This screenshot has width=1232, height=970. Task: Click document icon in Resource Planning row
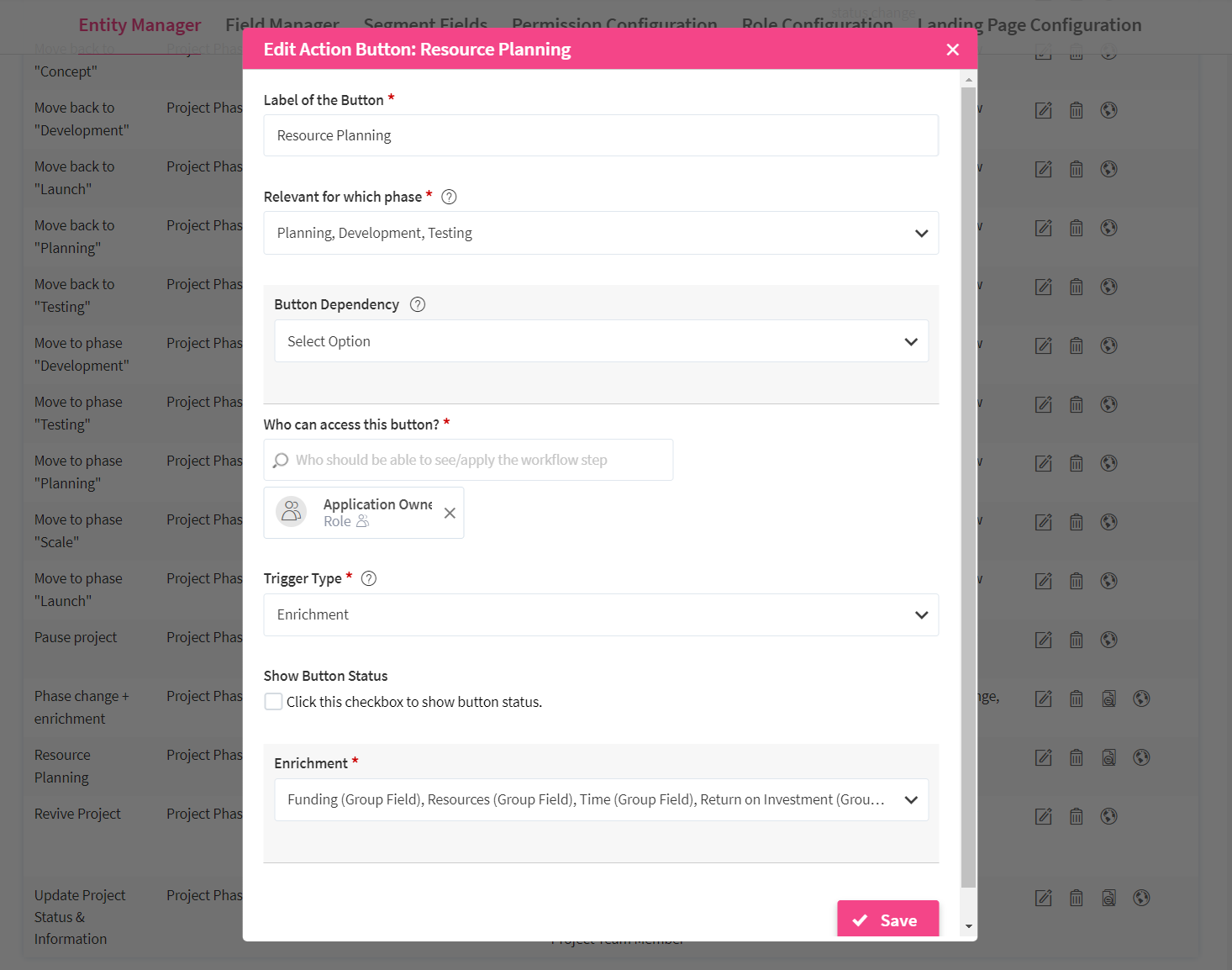point(1108,757)
